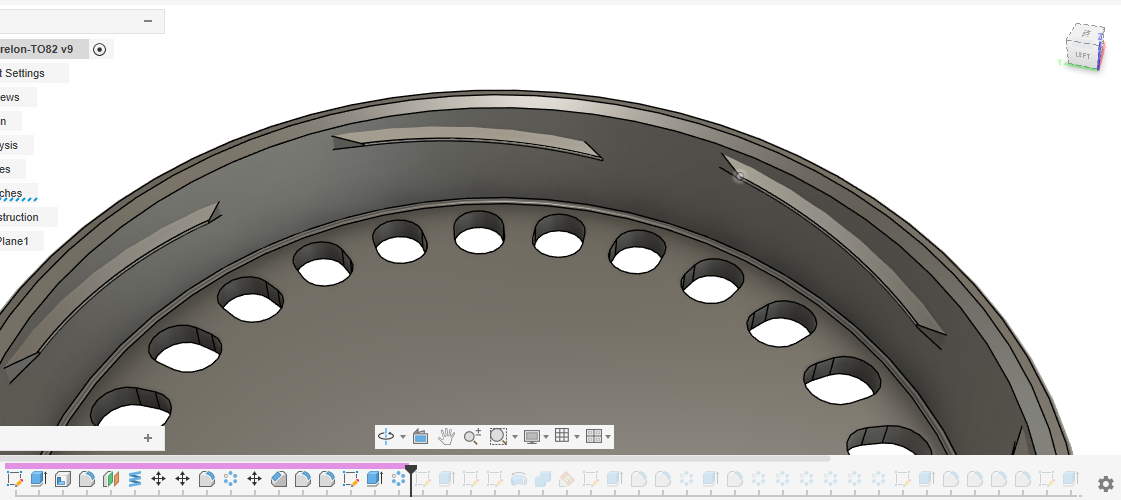Click the Zoom Window fit icon

click(498, 436)
